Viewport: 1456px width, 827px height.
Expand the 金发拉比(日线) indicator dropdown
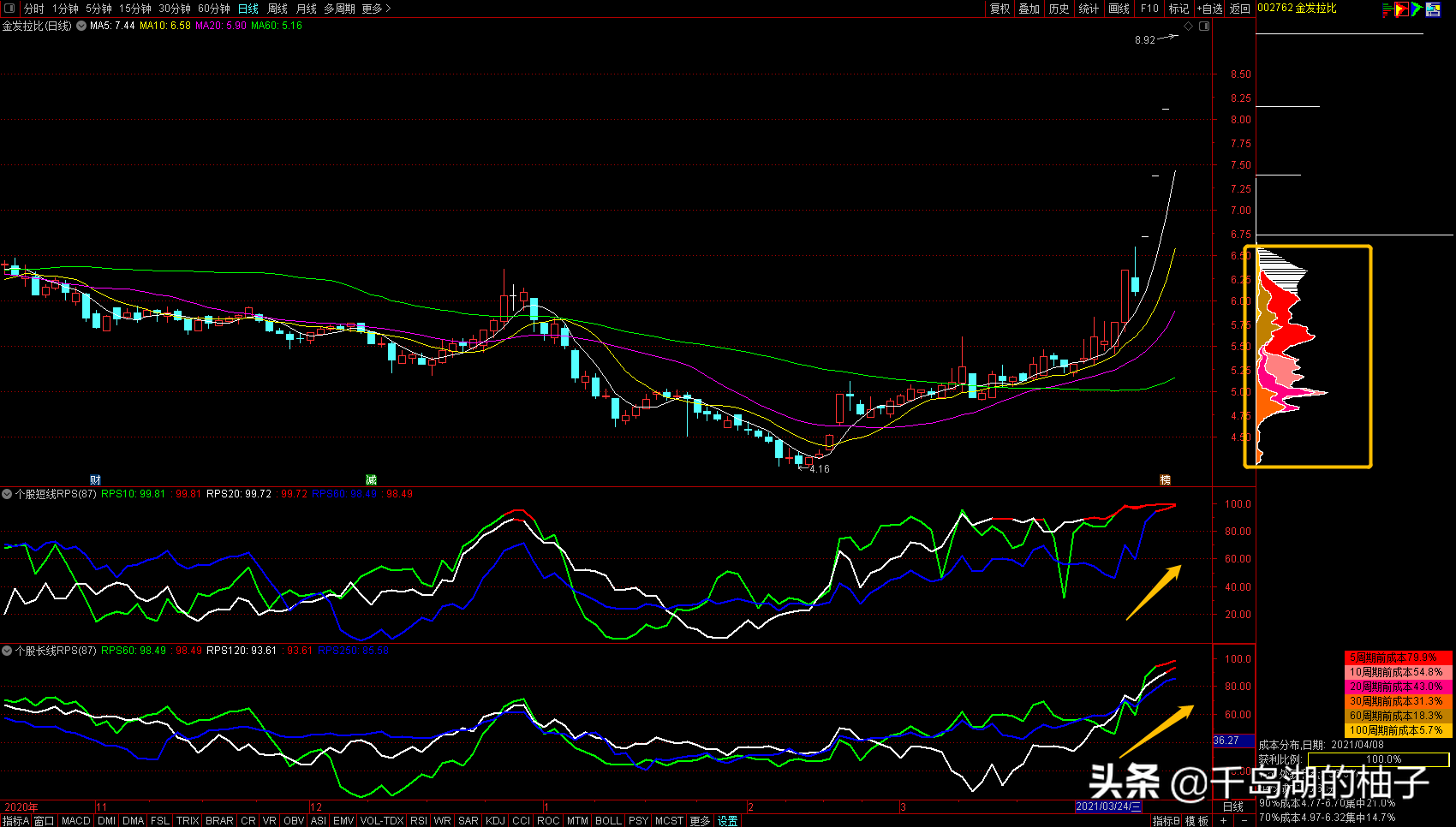click(x=81, y=26)
